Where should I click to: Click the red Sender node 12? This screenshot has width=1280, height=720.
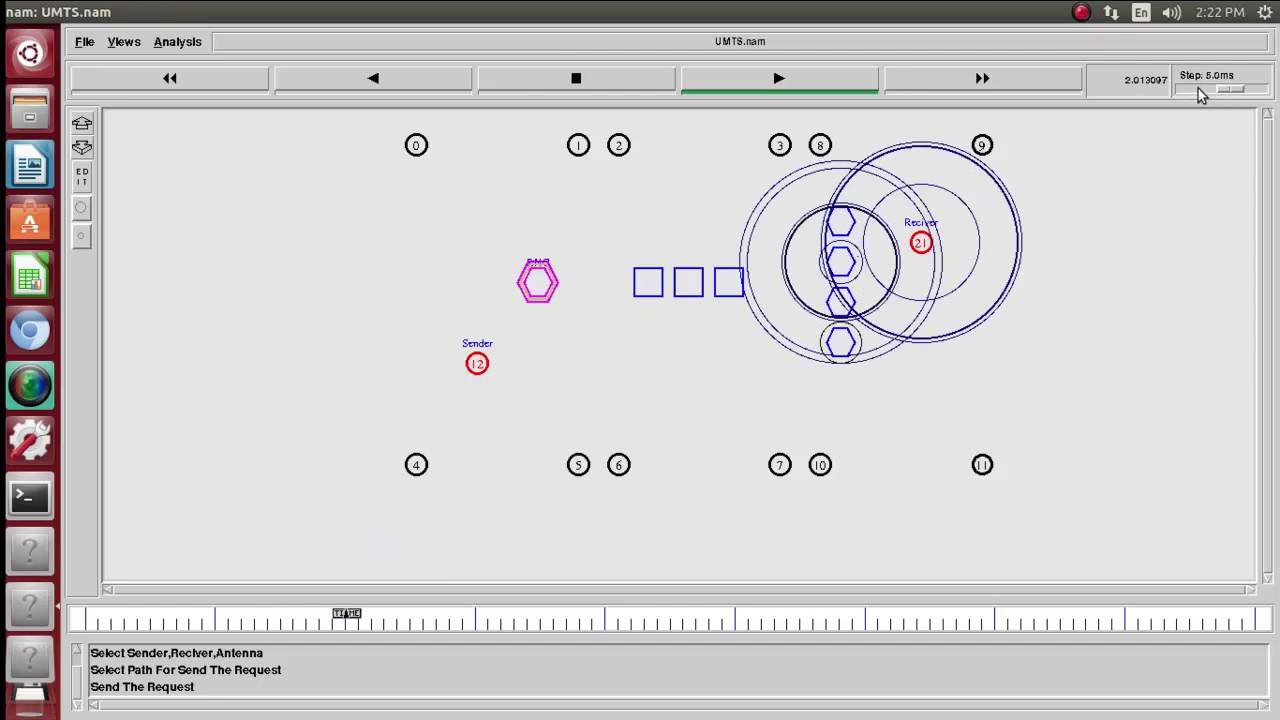[x=477, y=364]
